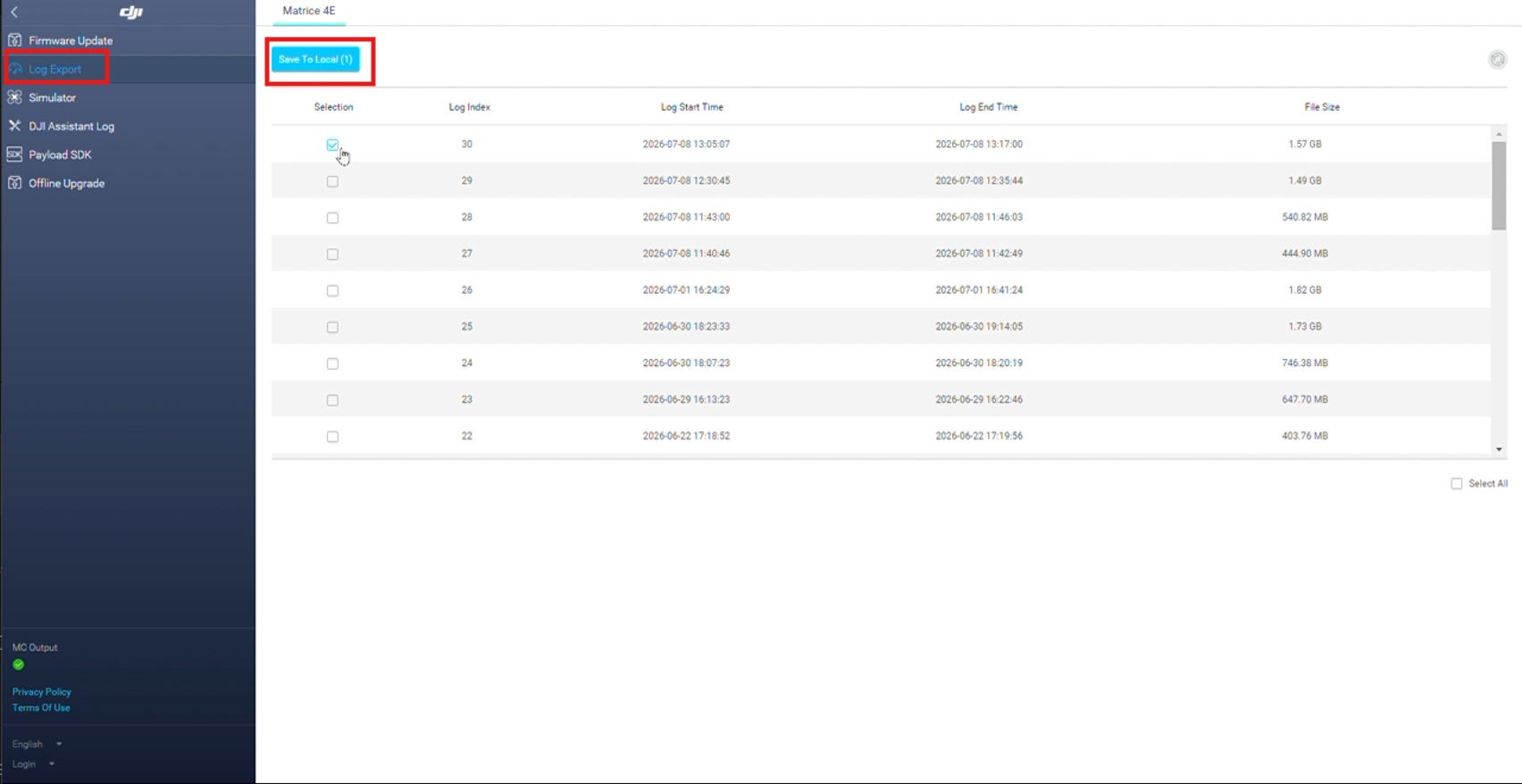1522x784 pixels.
Task: Open the English language dropdown
Action: tap(37, 744)
